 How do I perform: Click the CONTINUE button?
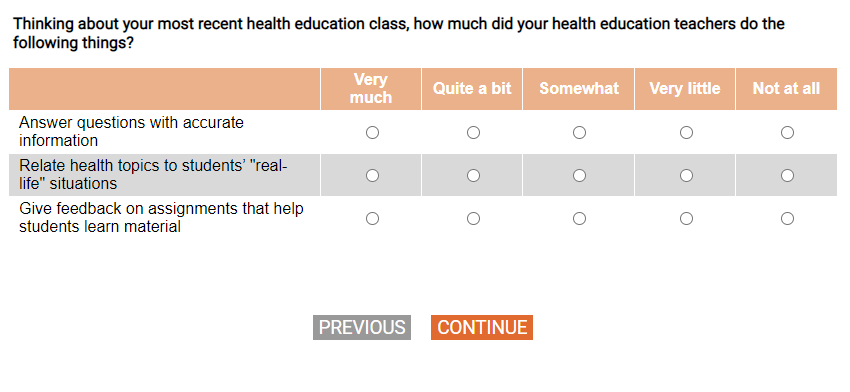point(482,327)
